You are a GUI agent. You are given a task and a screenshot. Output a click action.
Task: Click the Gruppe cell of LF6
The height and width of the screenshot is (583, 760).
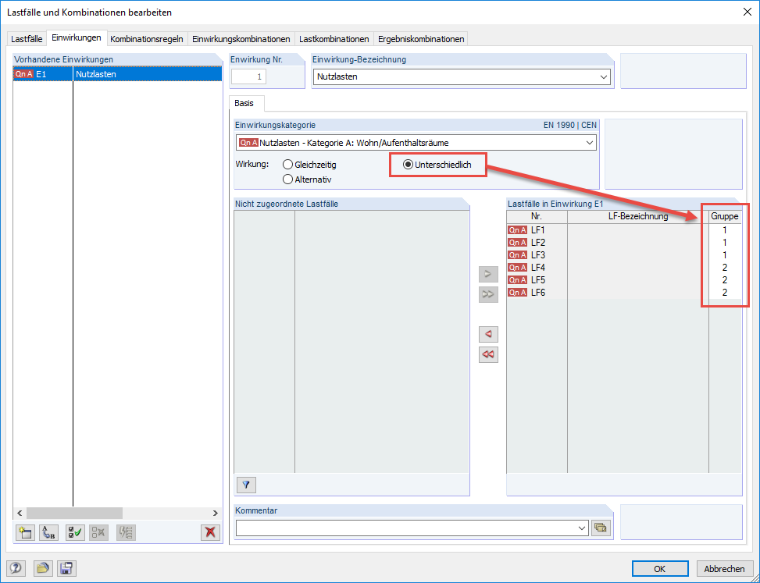725,293
